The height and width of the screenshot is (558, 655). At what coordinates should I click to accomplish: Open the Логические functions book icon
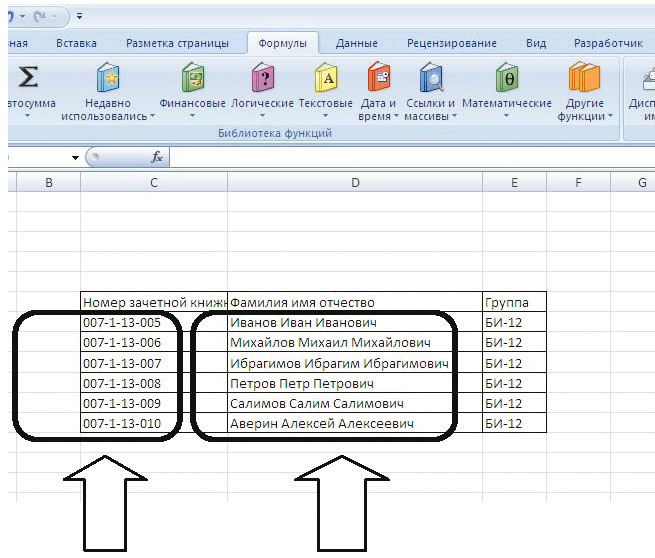tap(262, 77)
